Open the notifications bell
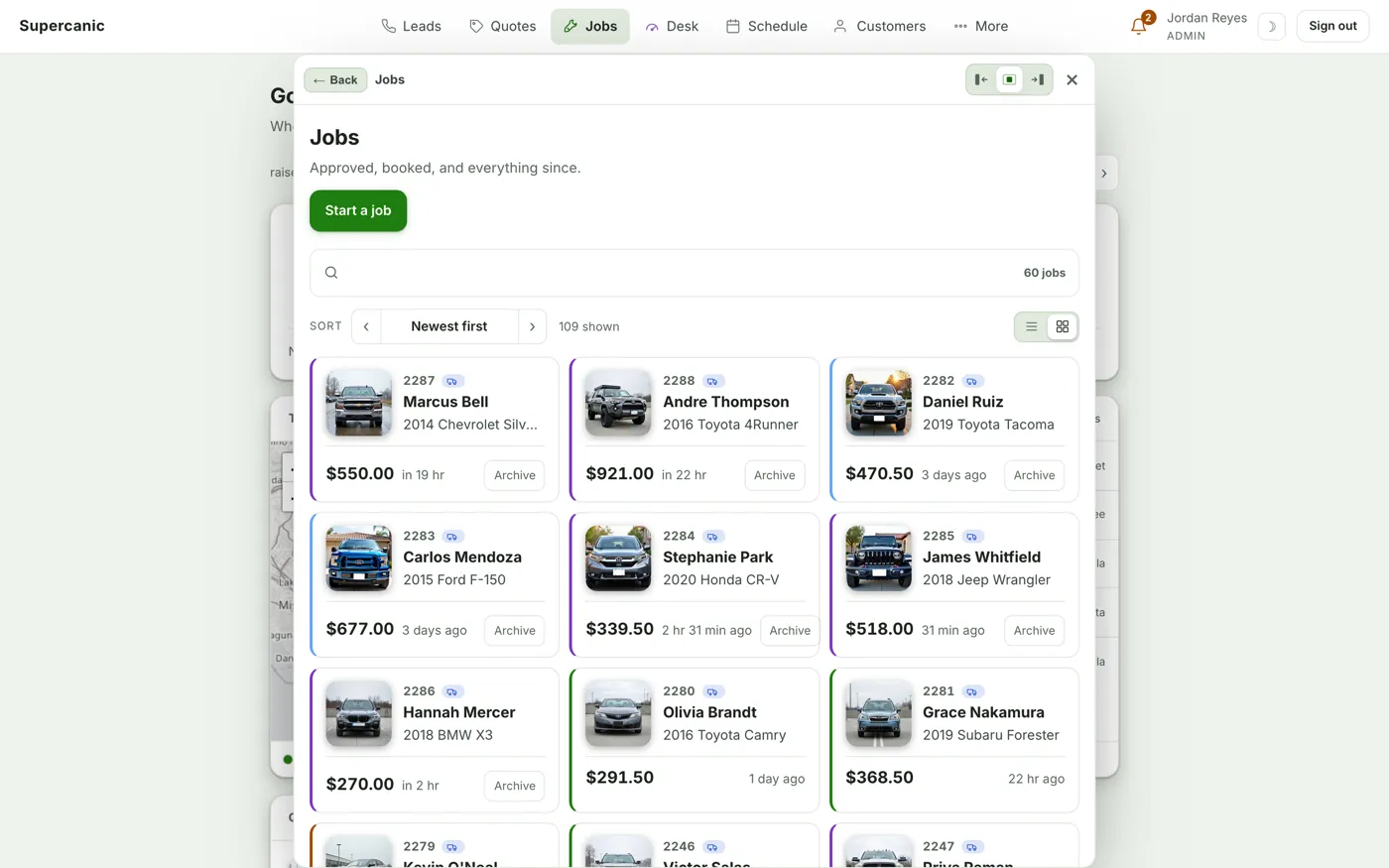Screen dimensions: 1389x868 tap(1139, 27)
